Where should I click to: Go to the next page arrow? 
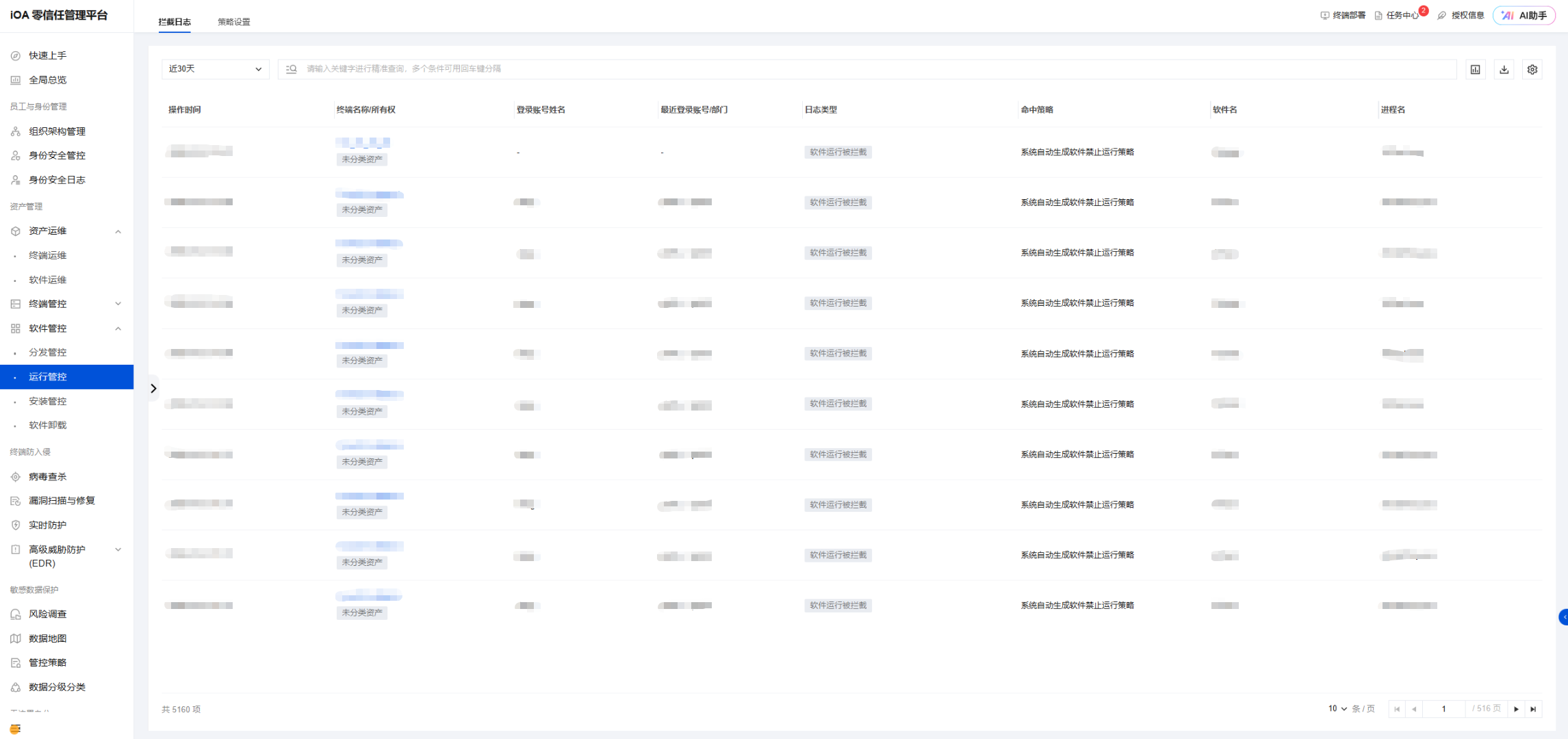coord(1516,709)
